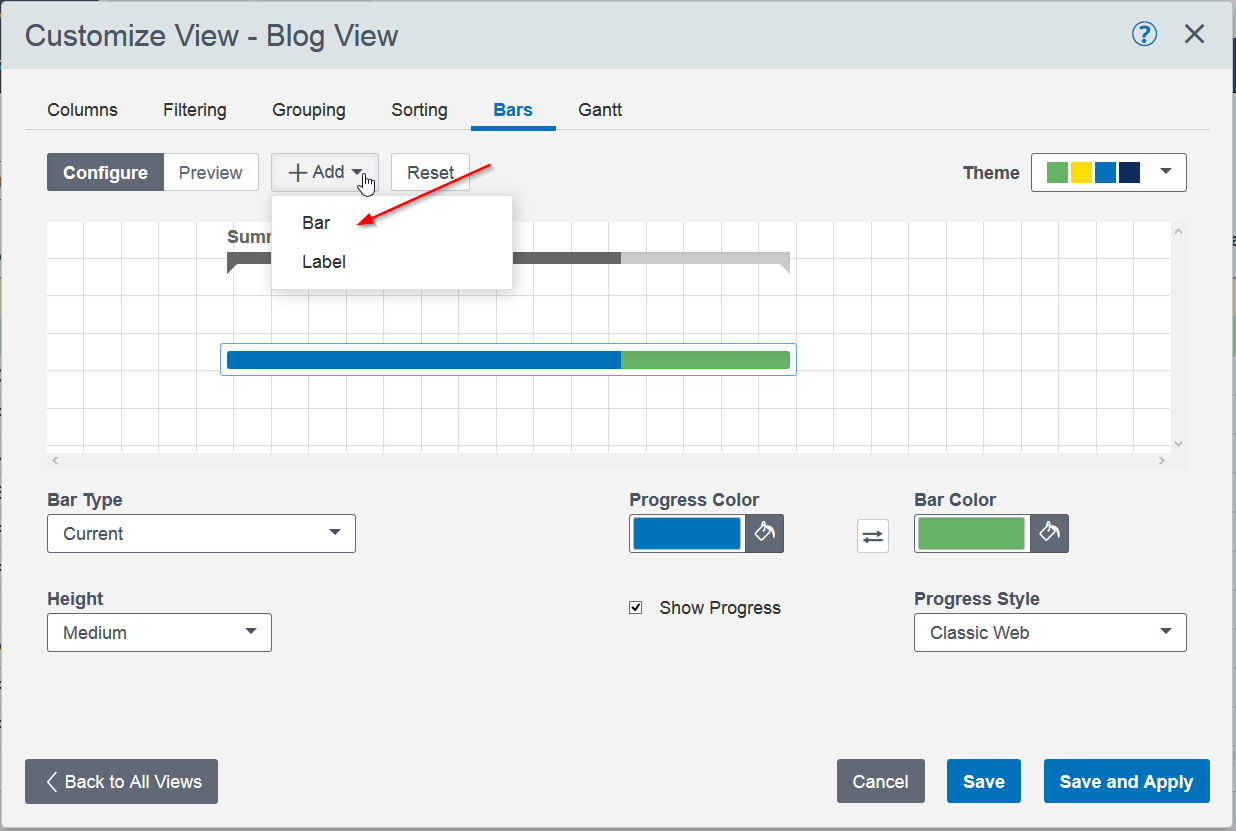Go Back to All Views

(x=121, y=782)
